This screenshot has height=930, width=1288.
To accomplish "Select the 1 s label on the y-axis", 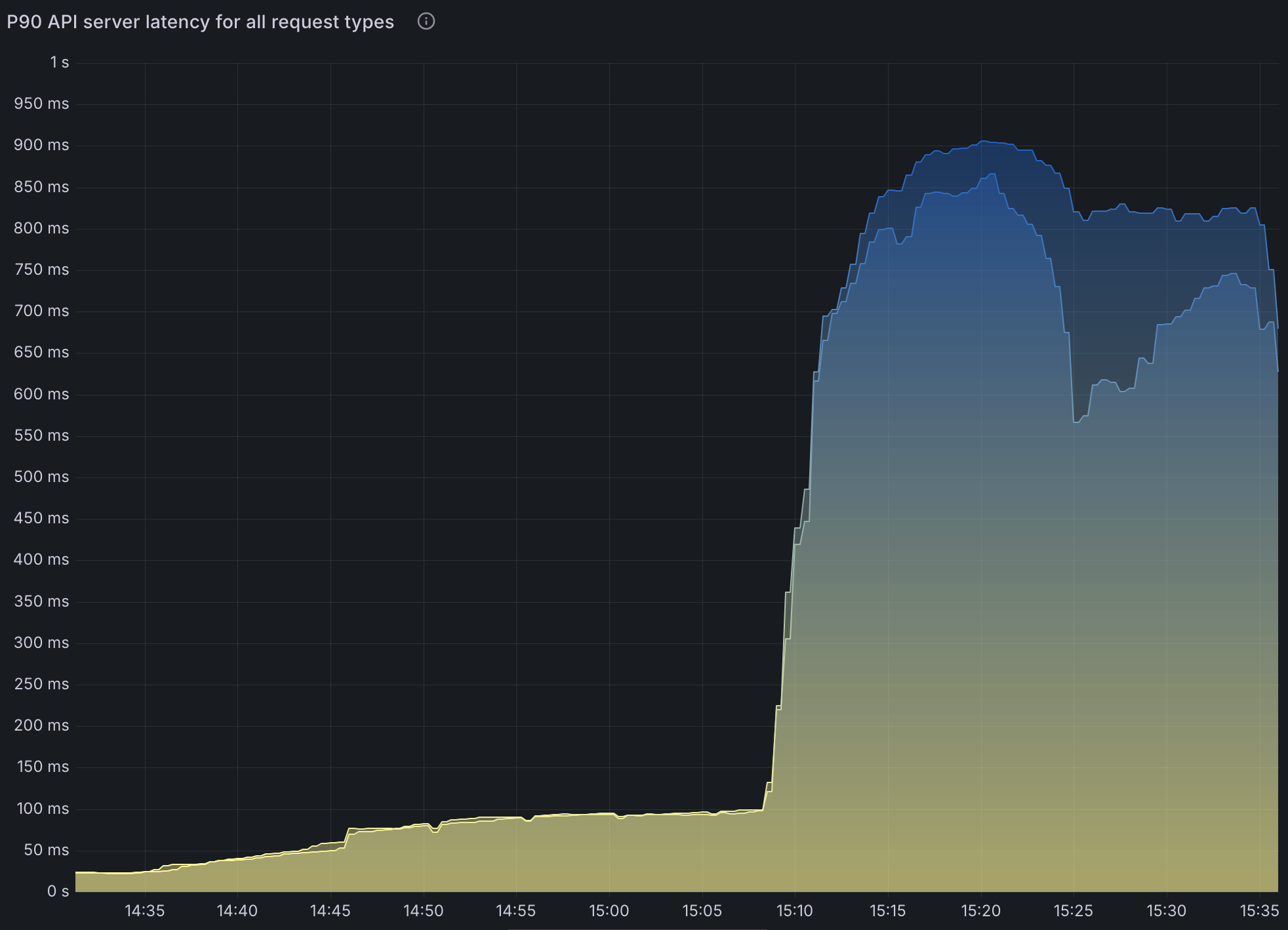I will tap(60, 62).
